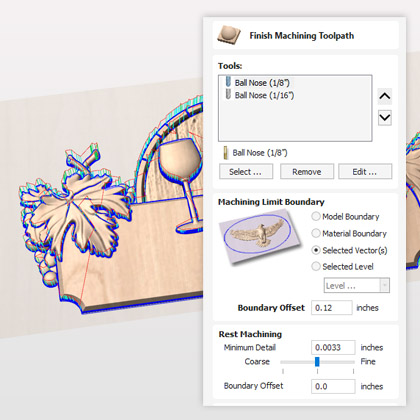
Task: Choose the Model Boundary option
Action: tap(316, 217)
